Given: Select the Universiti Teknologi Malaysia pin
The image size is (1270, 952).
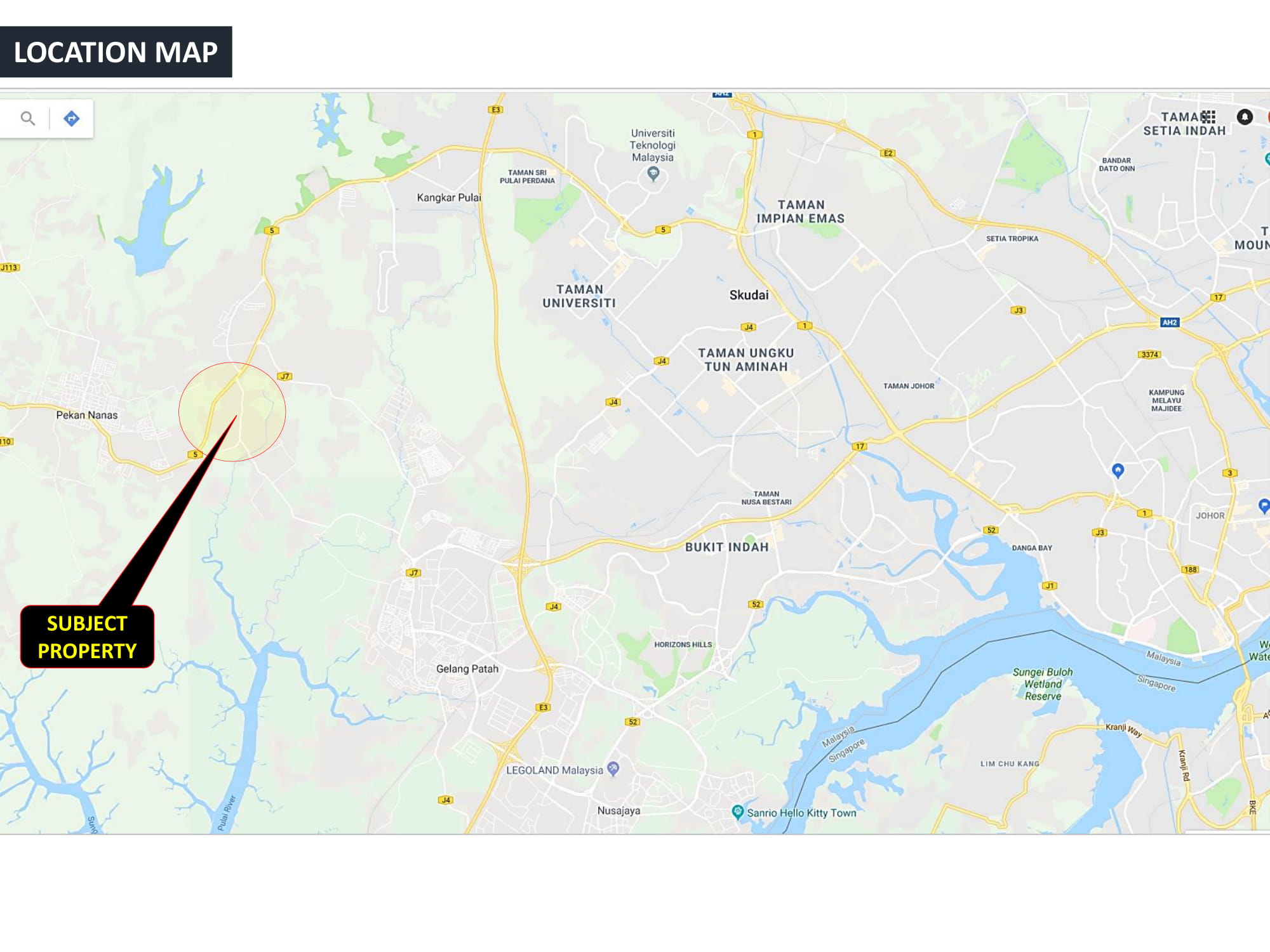Looking at the screenshot, I should tap(653, 173).
